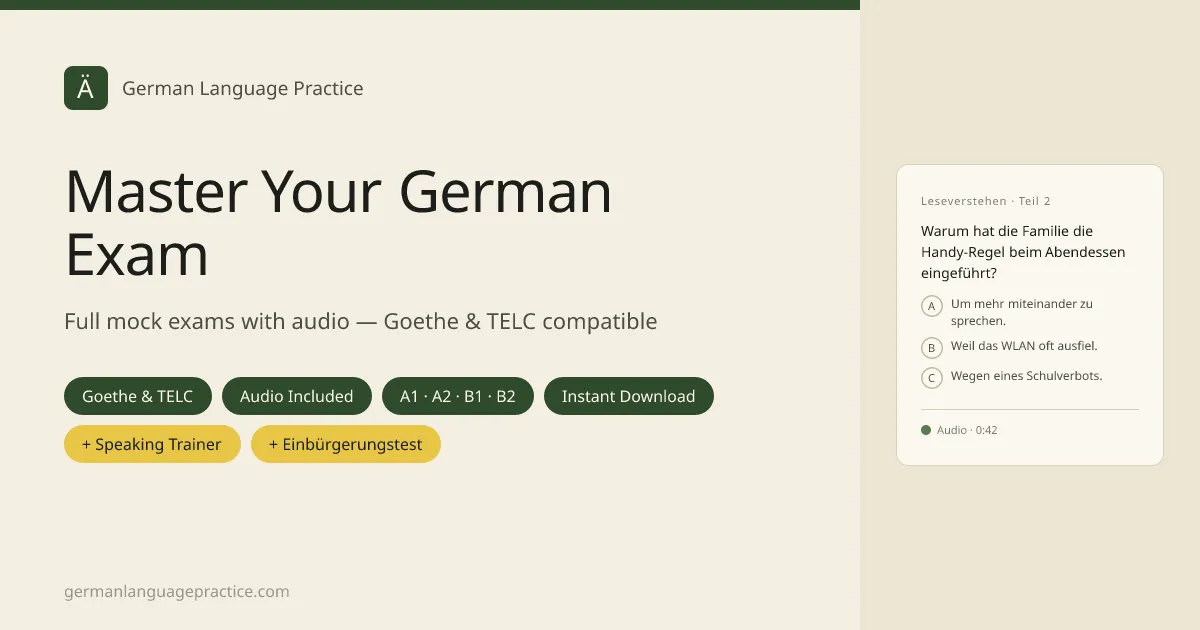Select answer option A radio circle
Screen dimensions: 1200x630
[932, 306]
